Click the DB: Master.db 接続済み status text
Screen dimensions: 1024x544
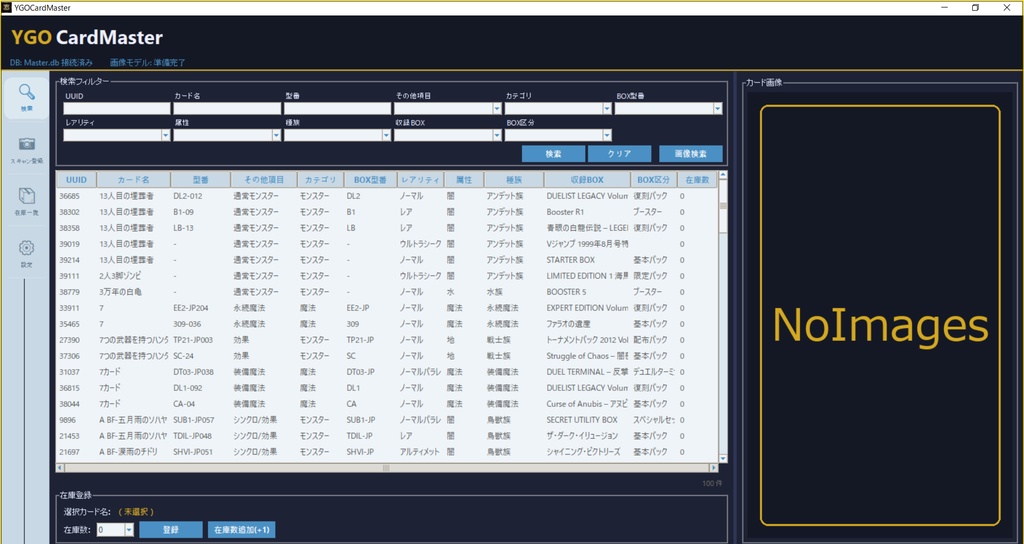(x=52, y=63)
